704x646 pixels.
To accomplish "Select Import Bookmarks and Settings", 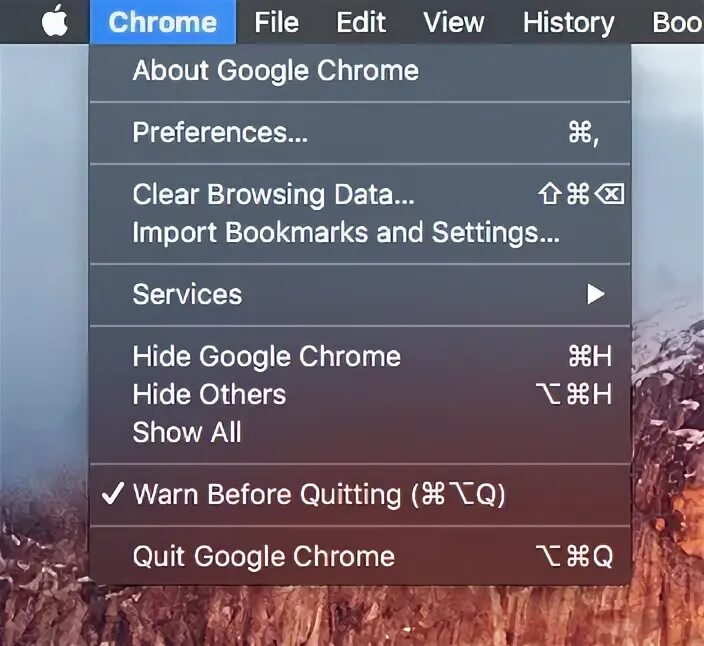I will (361, 233).
